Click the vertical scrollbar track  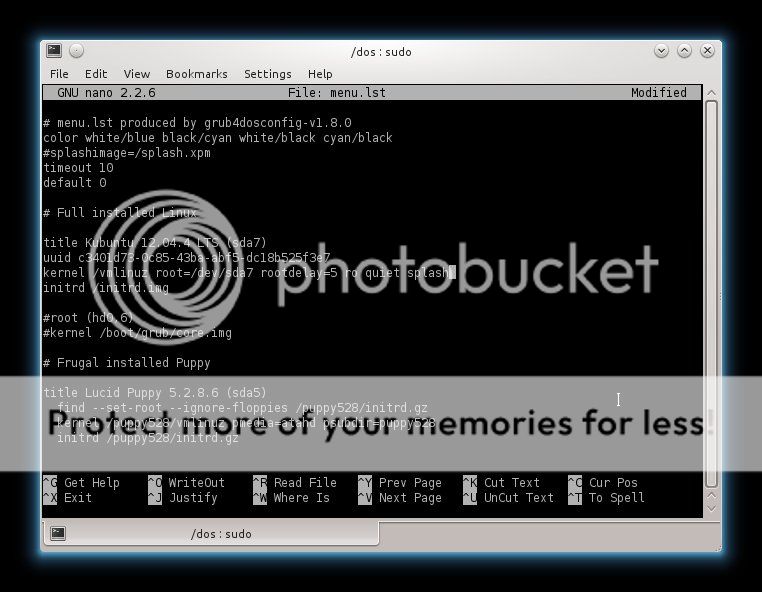click(711, 294)
